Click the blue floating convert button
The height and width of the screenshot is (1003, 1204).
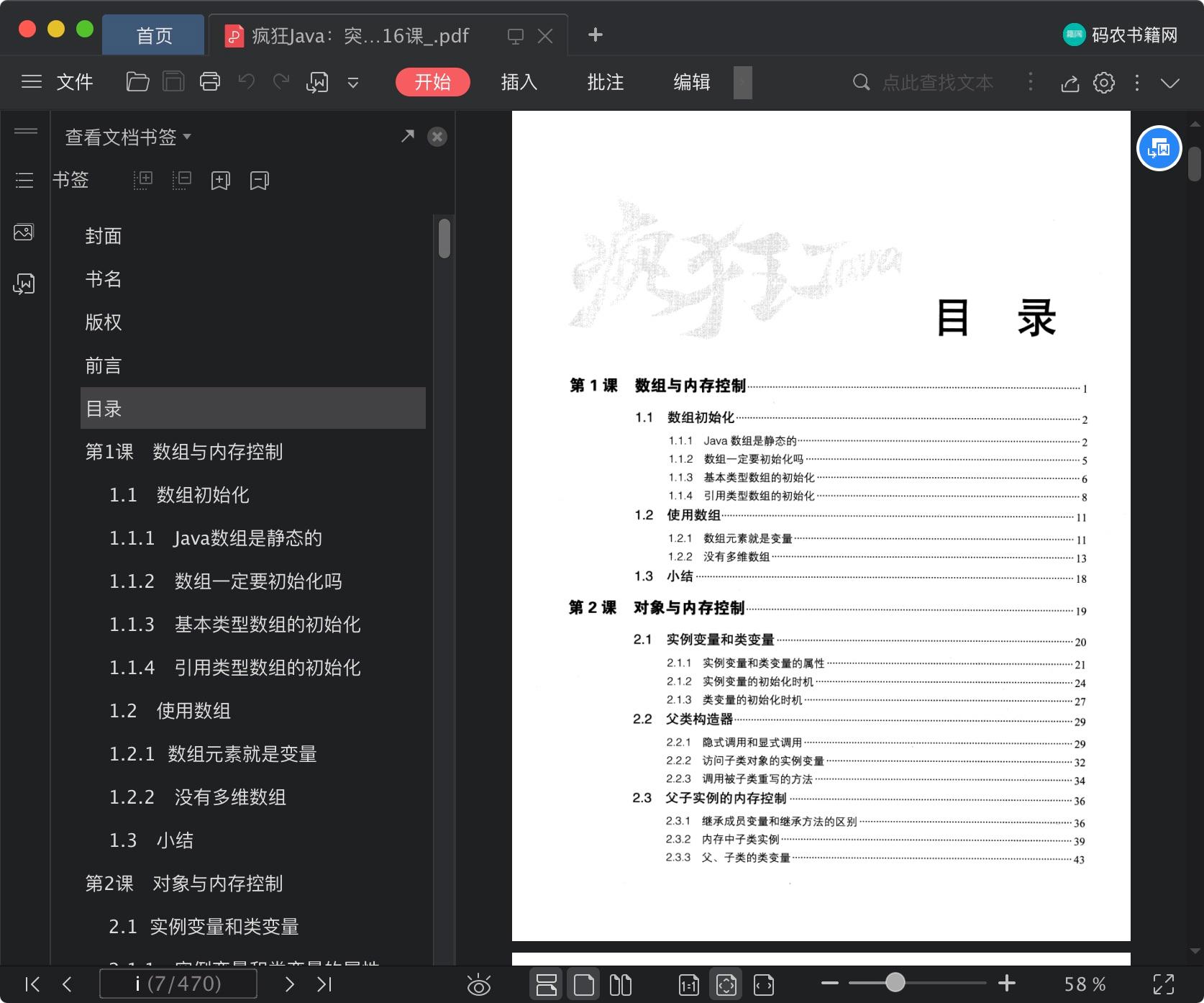tap(1159, 148)
